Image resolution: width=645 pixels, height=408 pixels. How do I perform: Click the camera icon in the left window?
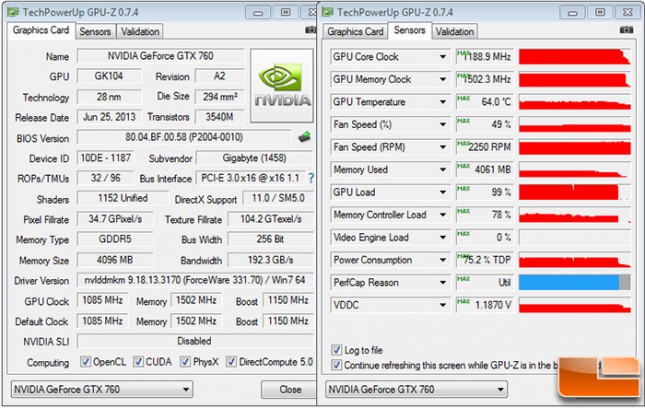point(311,30)
